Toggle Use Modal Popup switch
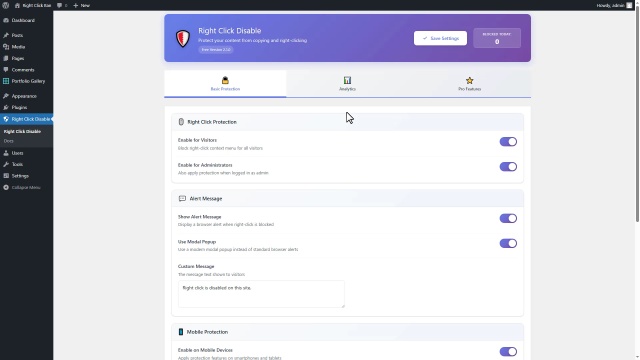640x360 pixels. [x=508, y=243]
